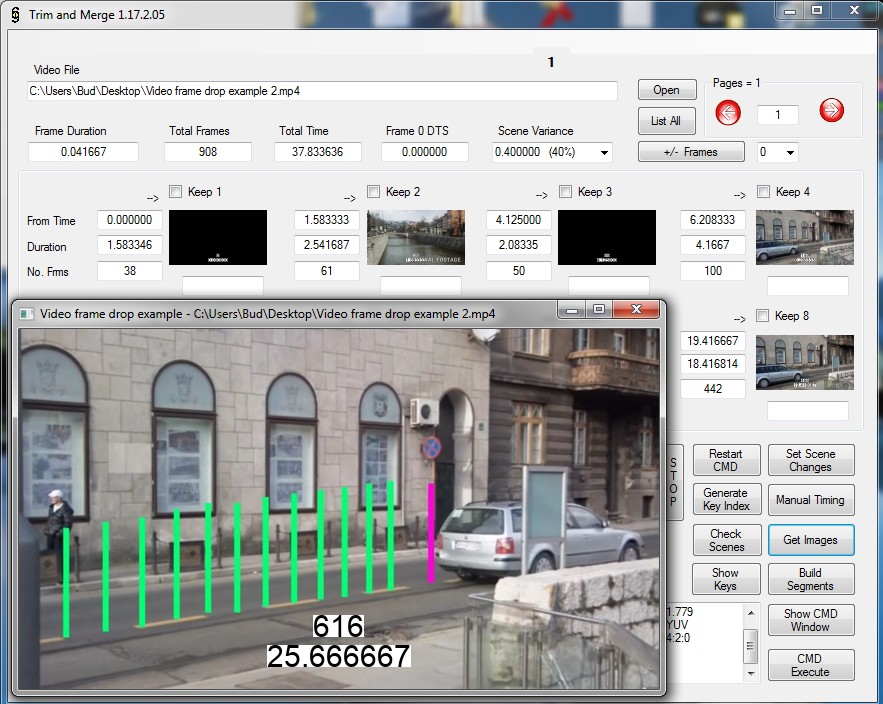Click Keep 1 From Time field 0.000000
This screenshot has width=883, height=704.
click(x=130, y=220)
